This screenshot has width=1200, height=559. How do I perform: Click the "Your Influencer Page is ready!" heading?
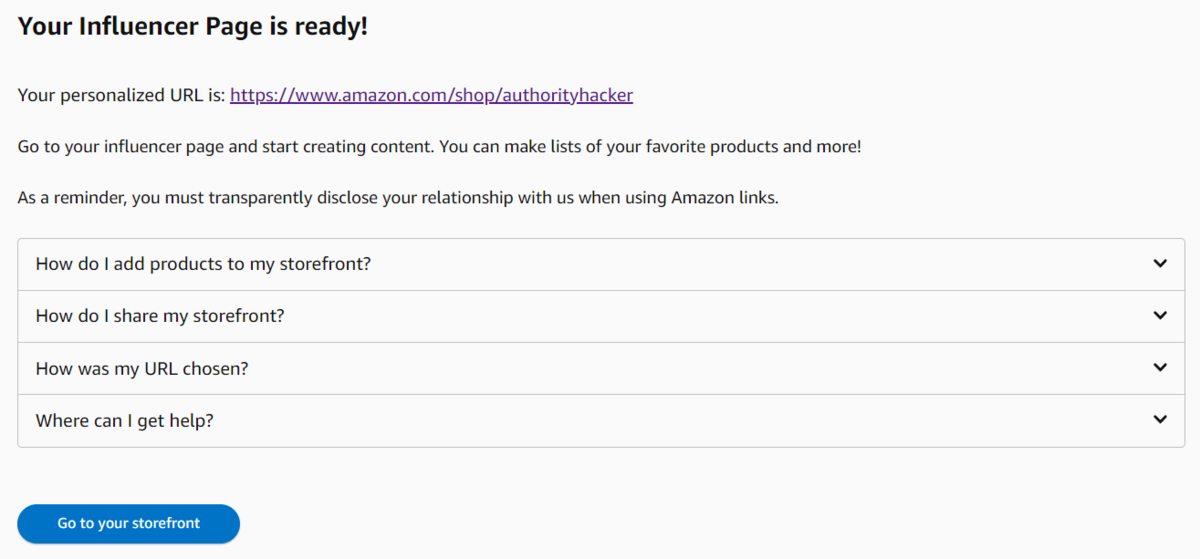pyautogui.click(x=193, y=27)
